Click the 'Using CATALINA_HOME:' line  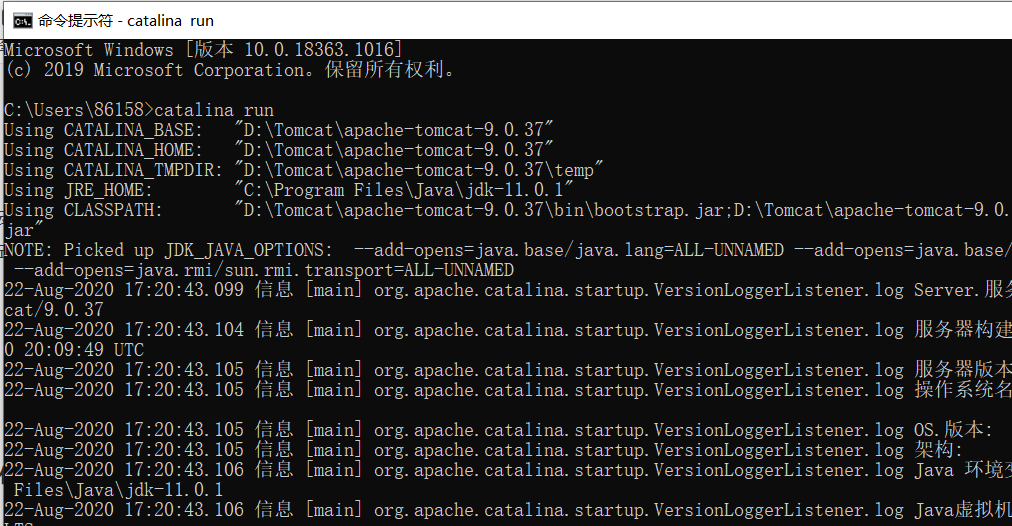tap(279, 150)
